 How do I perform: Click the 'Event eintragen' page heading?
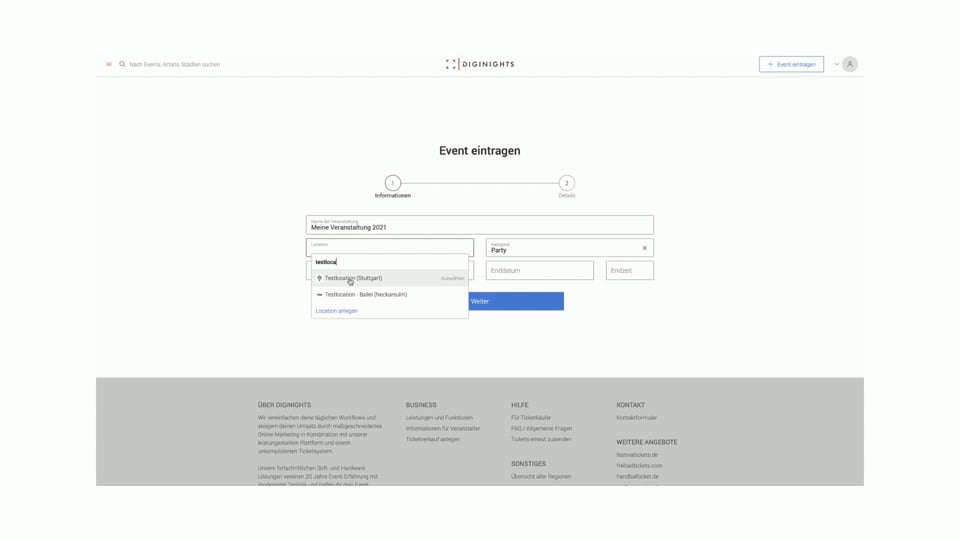[x=479, y=151]
